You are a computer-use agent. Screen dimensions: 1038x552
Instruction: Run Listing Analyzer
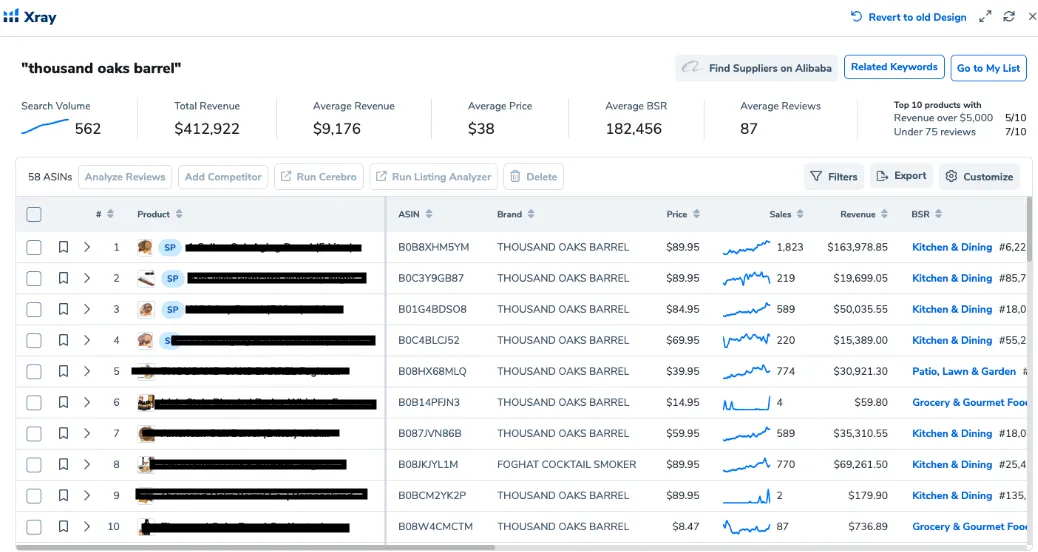click(433, 177)
